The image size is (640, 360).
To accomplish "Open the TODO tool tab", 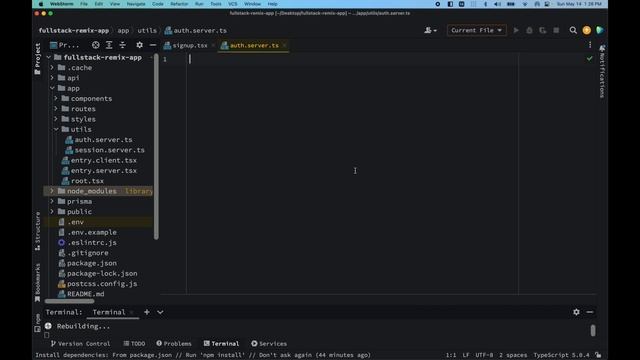I will (x=134, y=344).
